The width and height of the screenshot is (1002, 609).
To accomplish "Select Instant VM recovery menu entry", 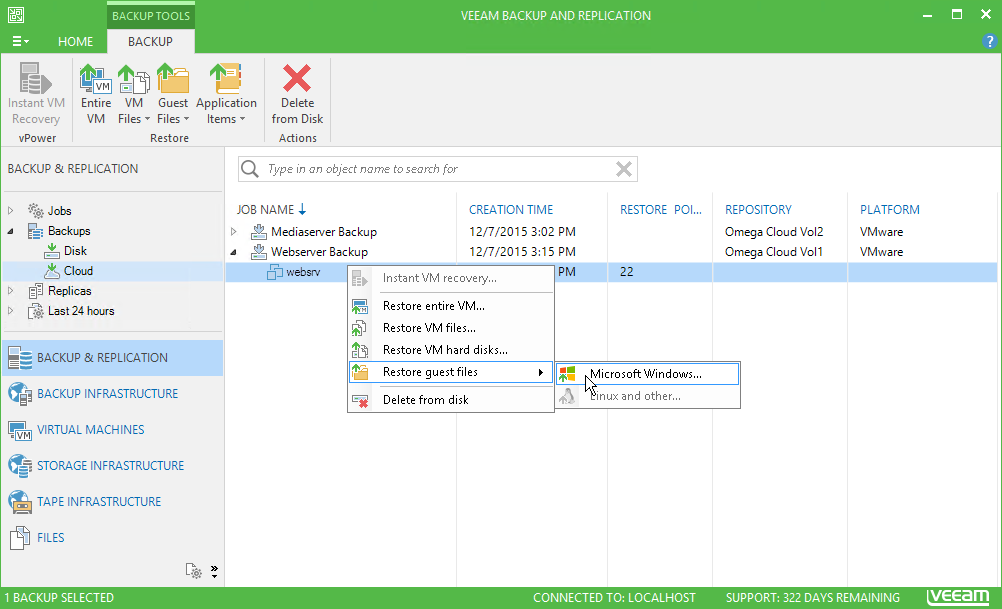I will pyautogui.click(x=451, y=278).
